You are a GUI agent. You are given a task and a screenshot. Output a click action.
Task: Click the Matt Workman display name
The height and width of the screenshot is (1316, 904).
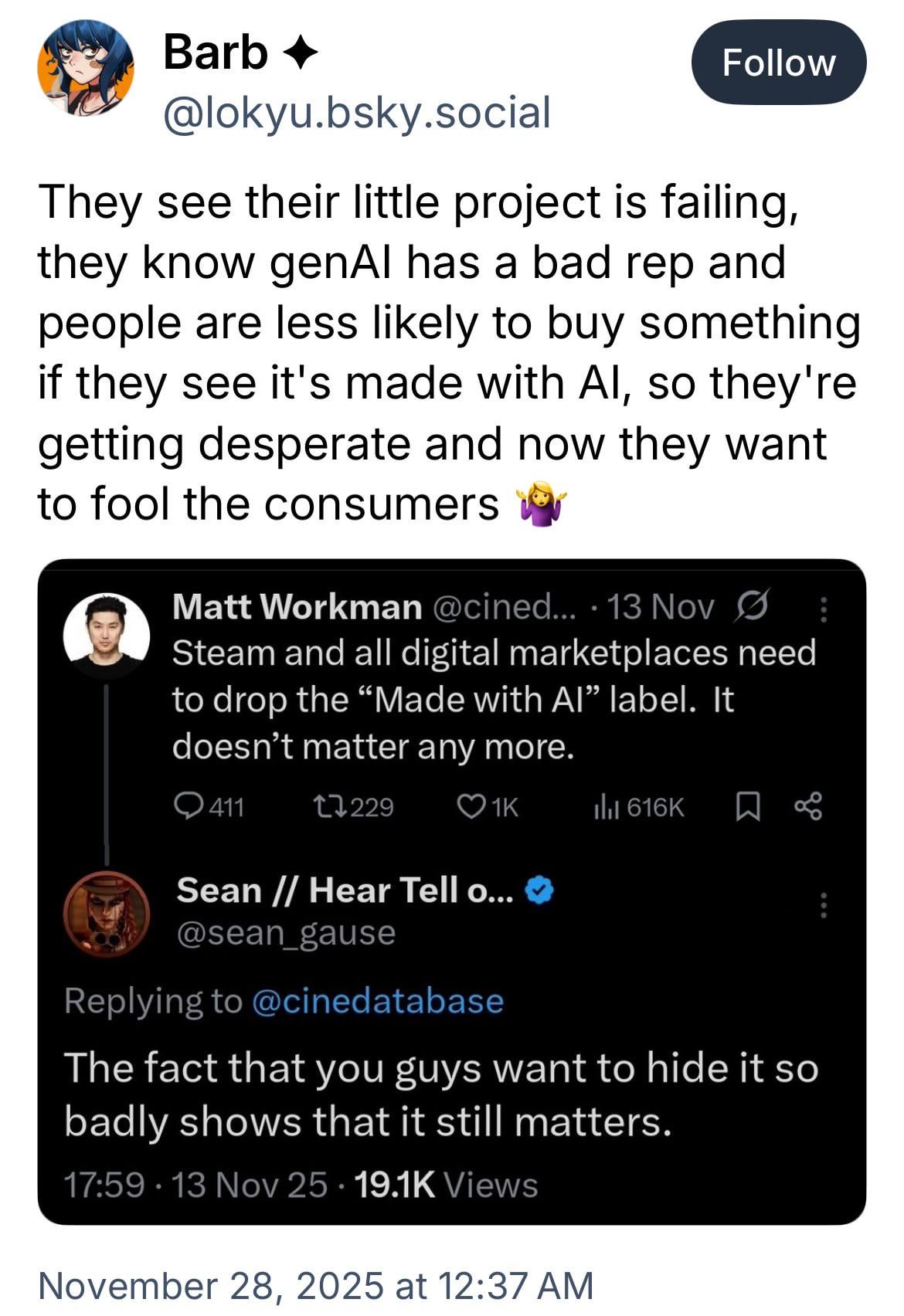click(297, 607)
